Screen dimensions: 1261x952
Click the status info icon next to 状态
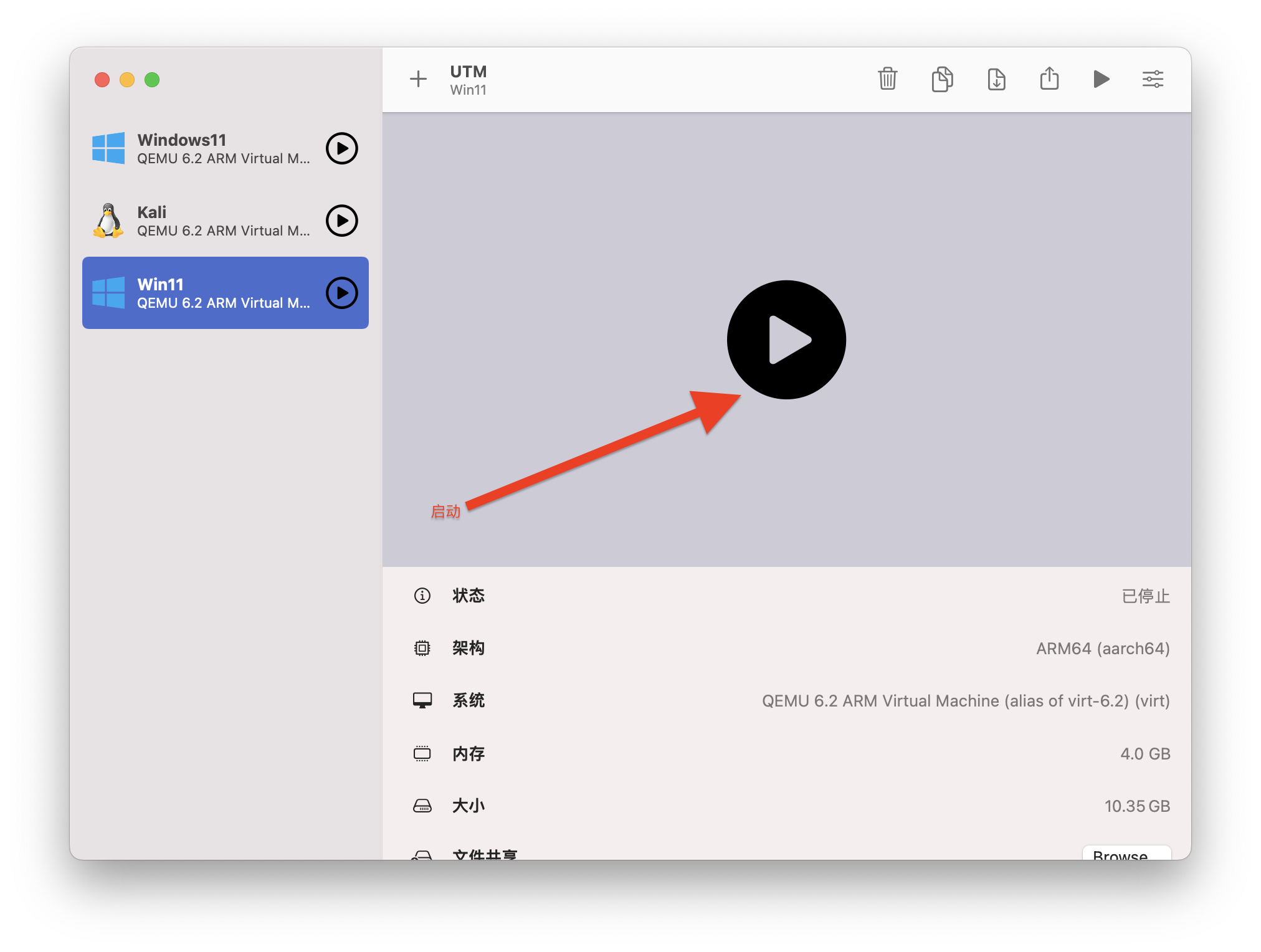[422, 596]
